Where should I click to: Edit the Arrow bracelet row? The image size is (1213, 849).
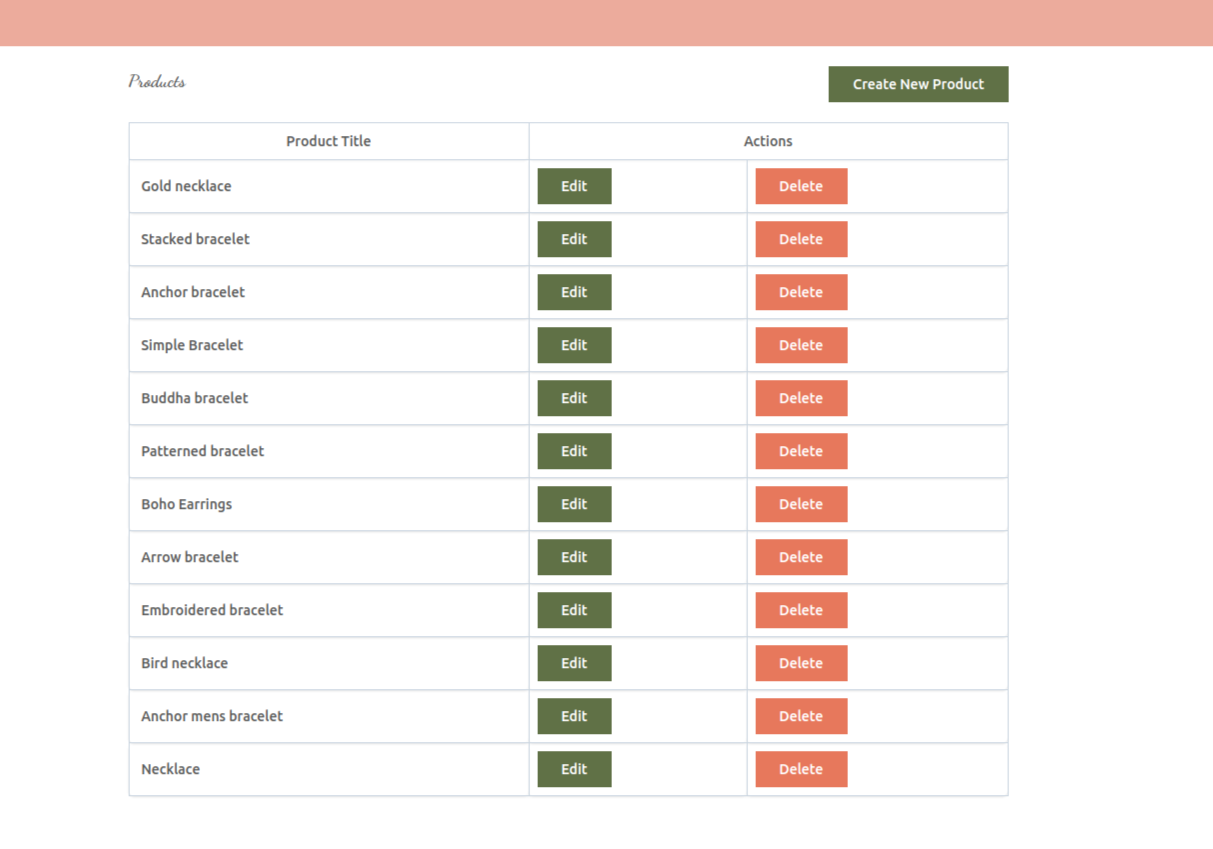[574, 557]
